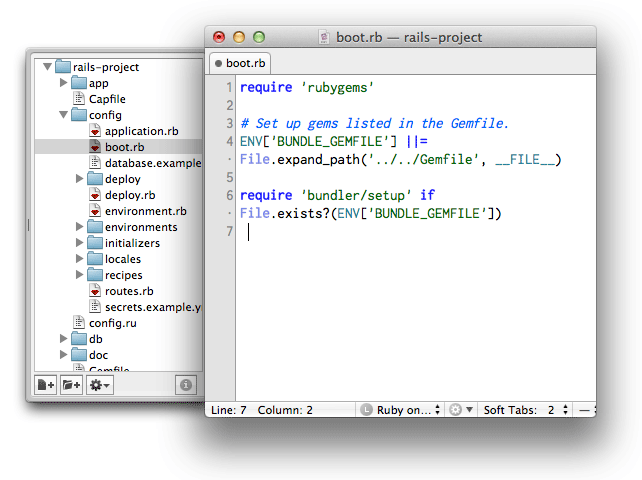
Task: Open environment.rb from the project drawer
Action: point(145,211)
